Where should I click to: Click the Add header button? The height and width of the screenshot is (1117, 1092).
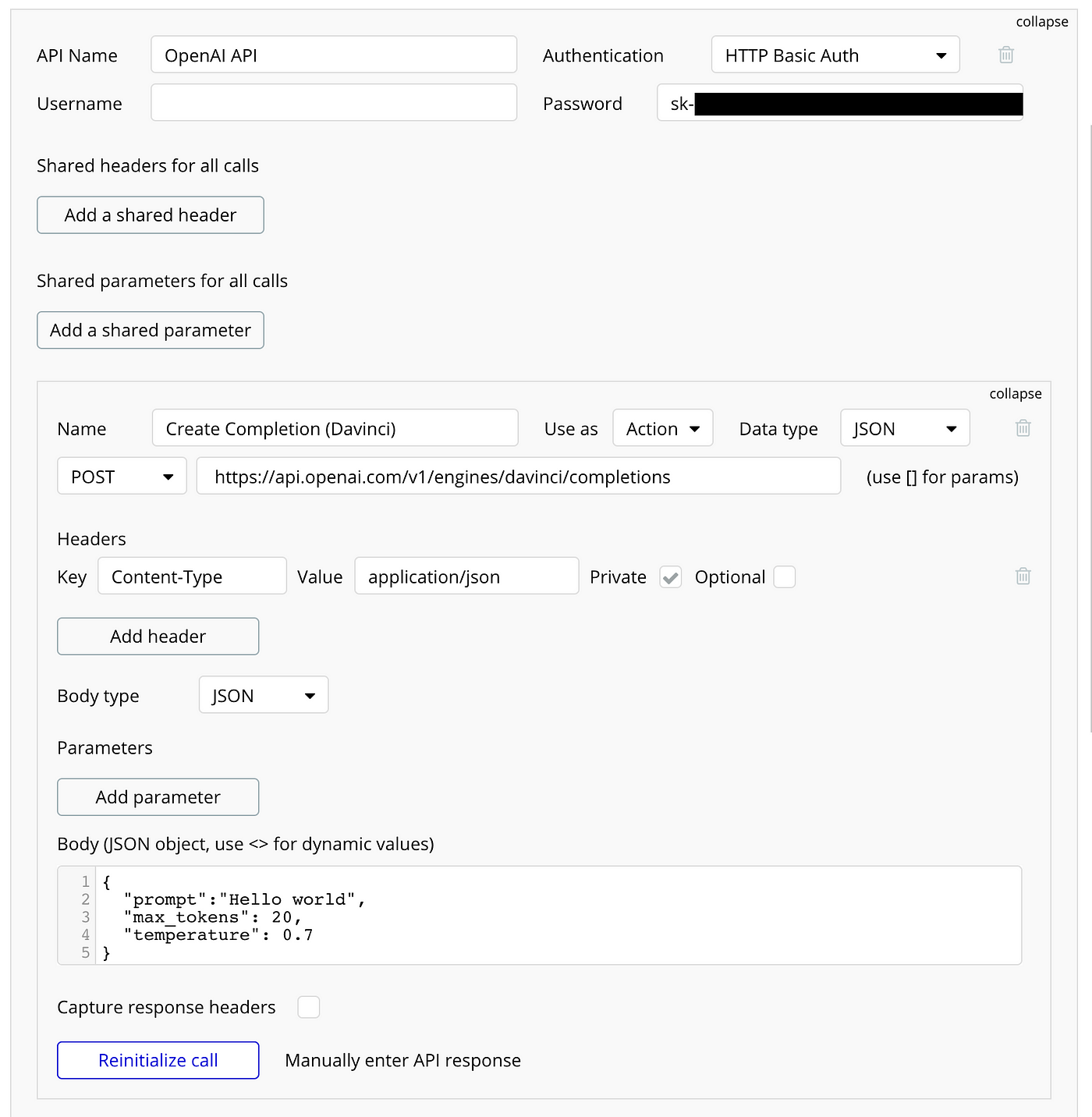[x=158, y=637]
